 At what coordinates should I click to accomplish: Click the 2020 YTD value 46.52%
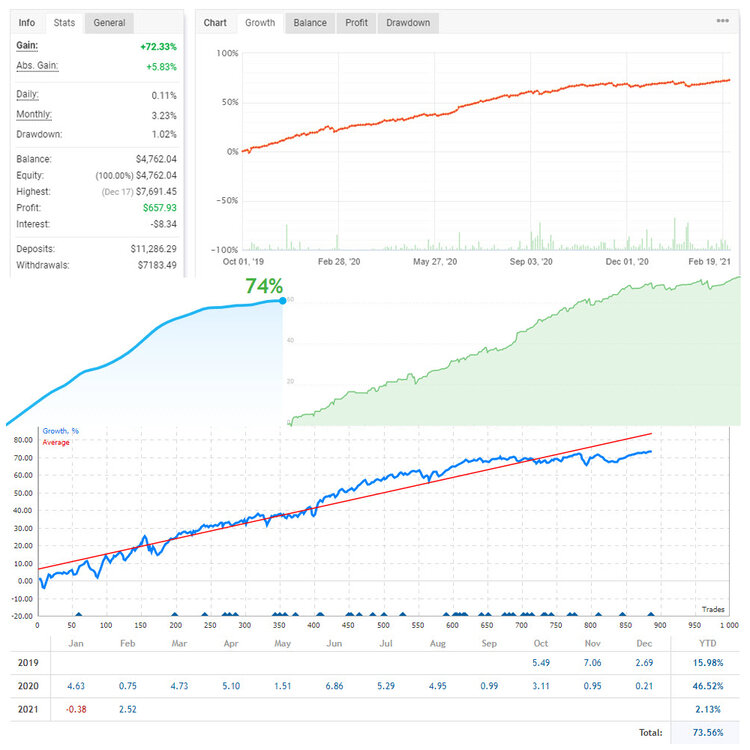(x=708, y=686)
